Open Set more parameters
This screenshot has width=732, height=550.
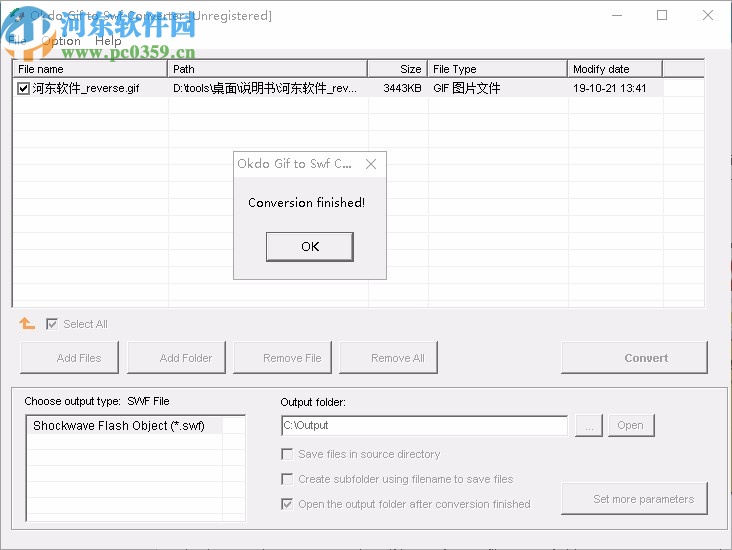(x=634, y=499)
